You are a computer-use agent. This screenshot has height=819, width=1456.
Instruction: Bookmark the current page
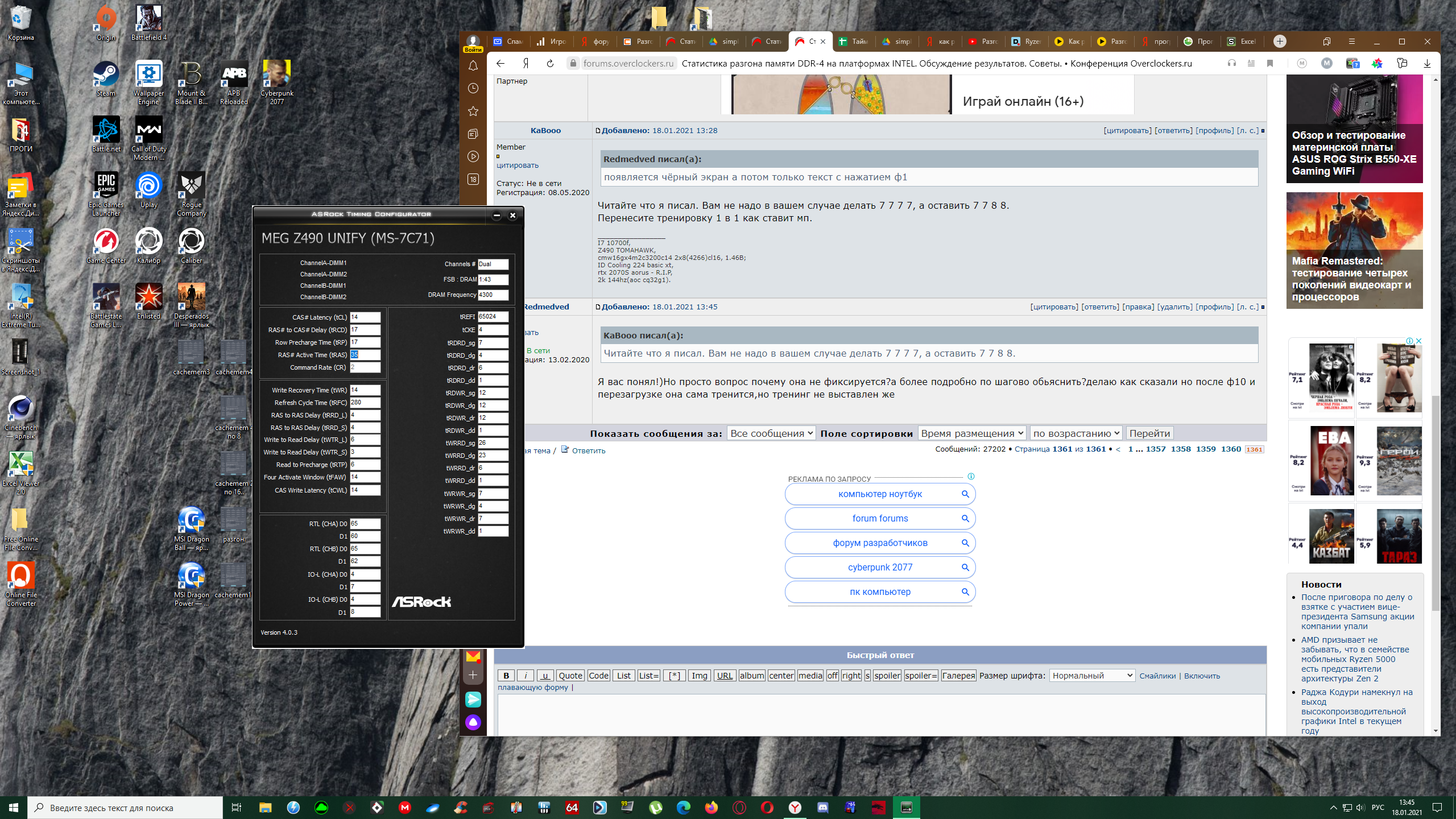1270,63
